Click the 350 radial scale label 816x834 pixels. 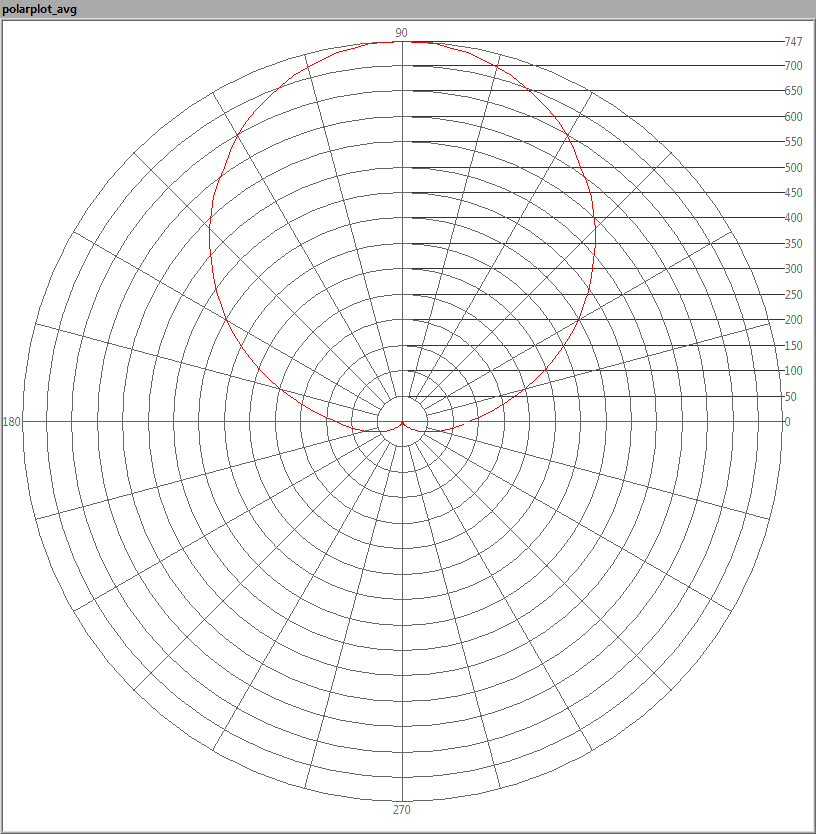pos(793,244)
